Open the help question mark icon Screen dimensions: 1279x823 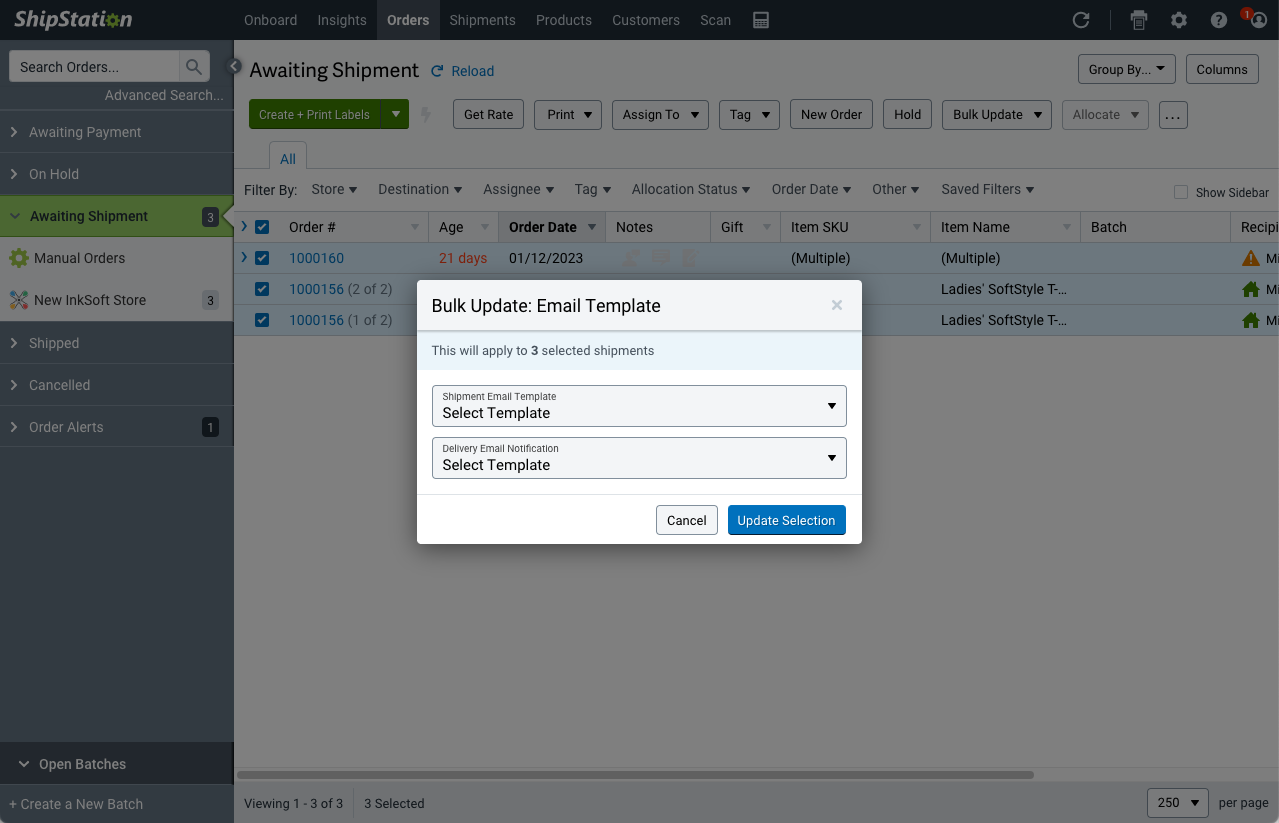[1218, 19]
